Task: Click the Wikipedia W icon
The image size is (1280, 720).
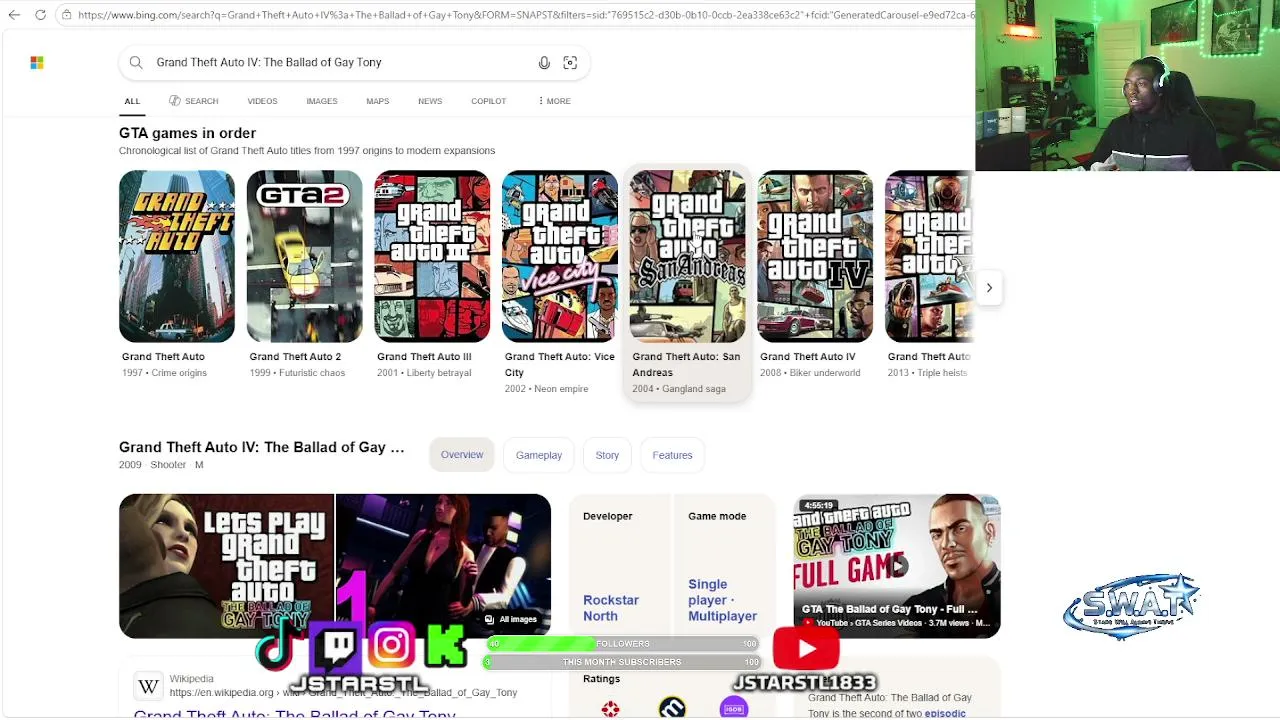Action: [148, 686]
